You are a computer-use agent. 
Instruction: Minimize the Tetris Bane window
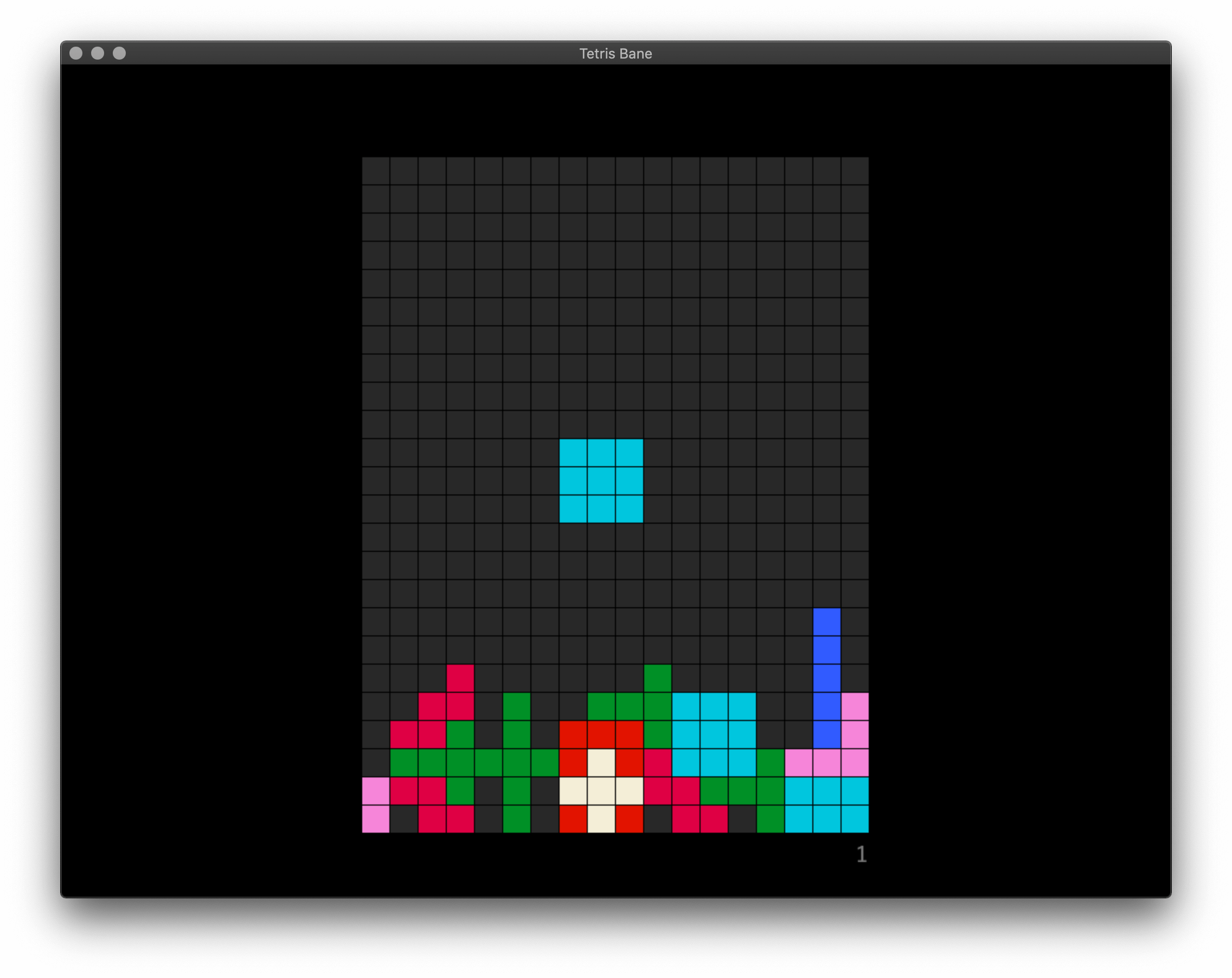(98, 53)
